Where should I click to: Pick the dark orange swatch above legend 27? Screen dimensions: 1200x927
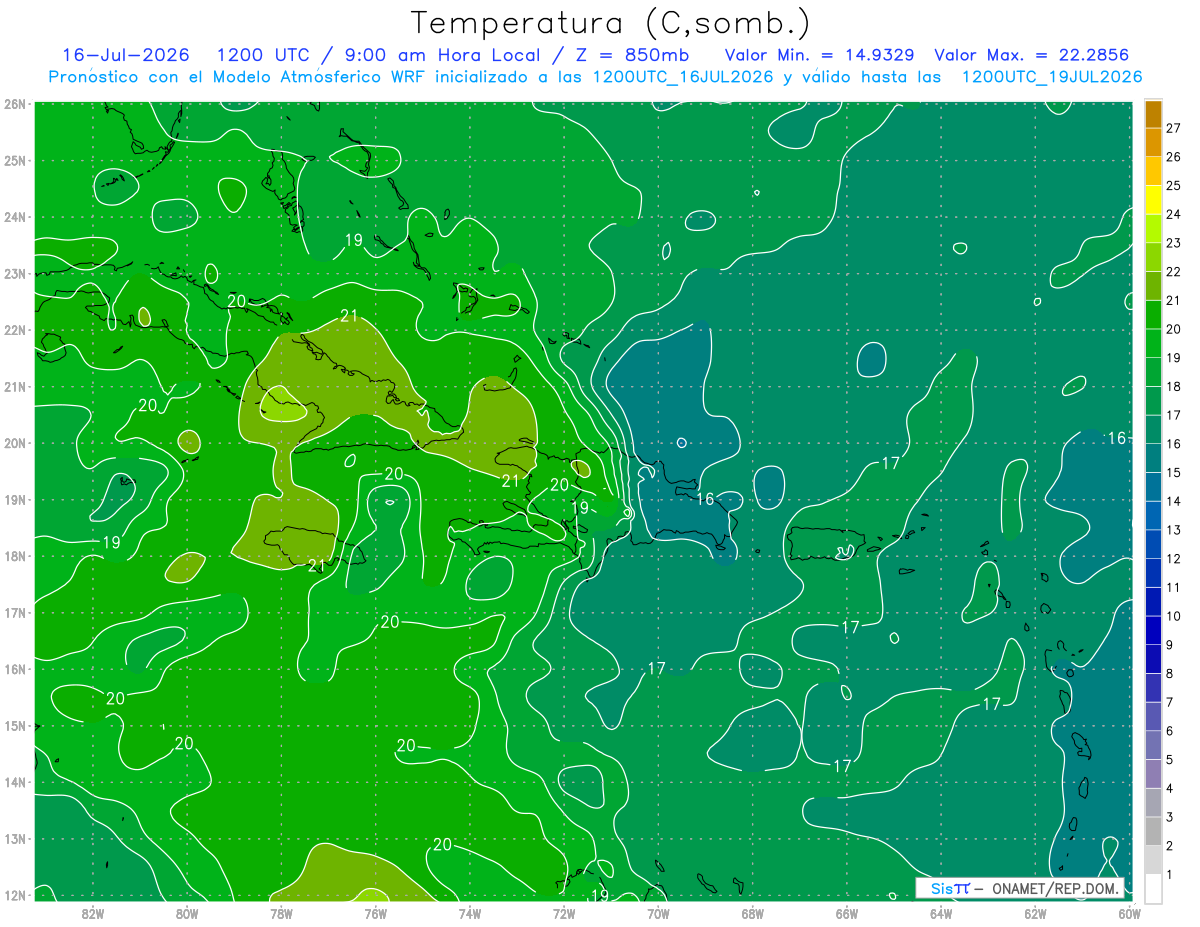1153,114
